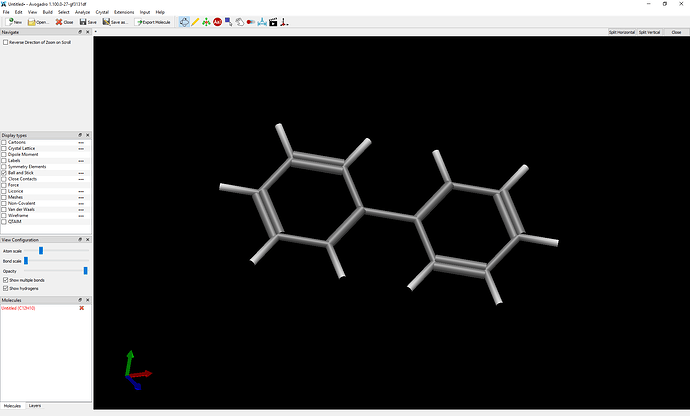
Task: Open the Extensions menu
Action: pos(124,12)
